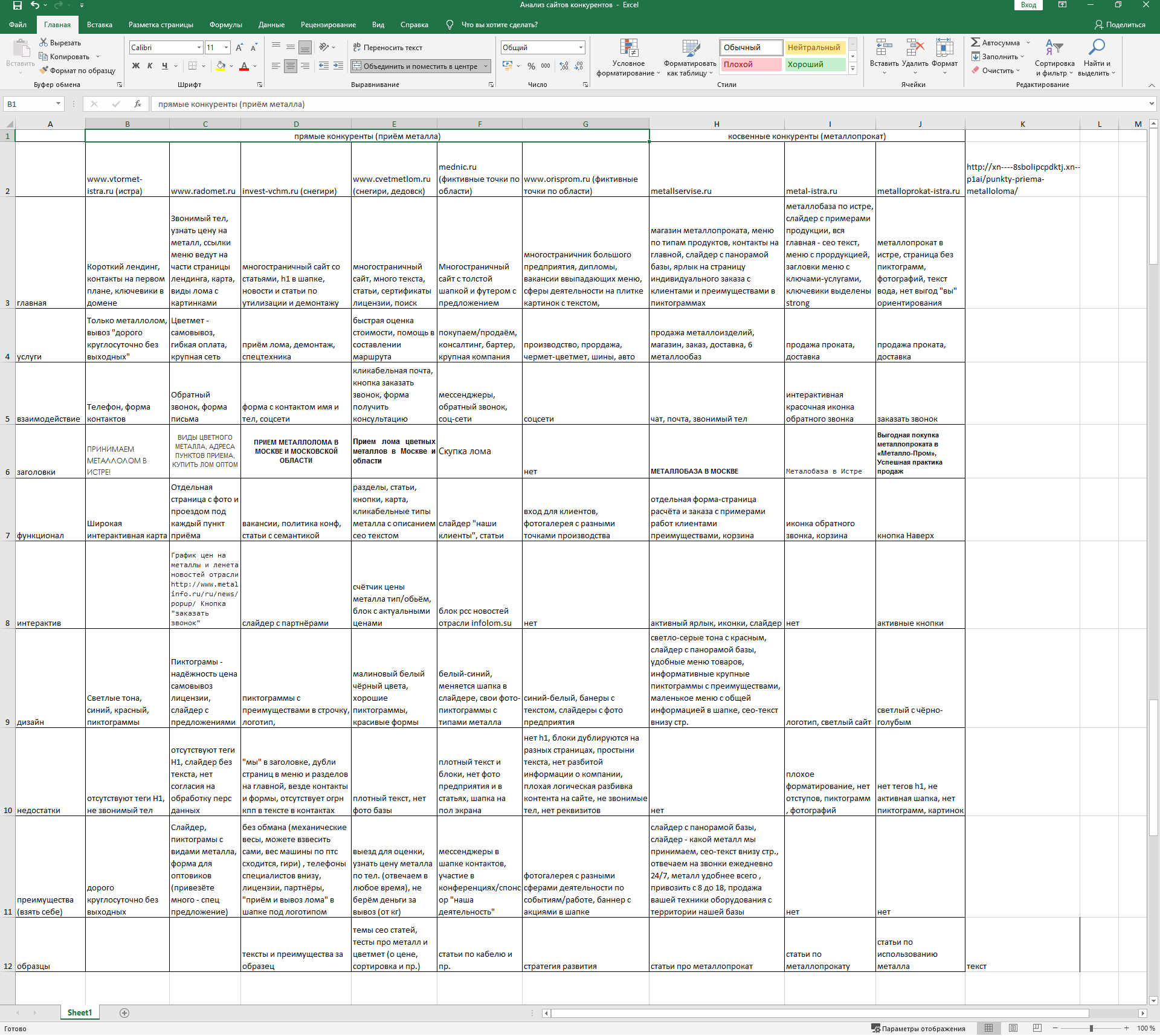
Task: Click accounting number format icon
Action: pyautogui.click(x=507, y=66)
